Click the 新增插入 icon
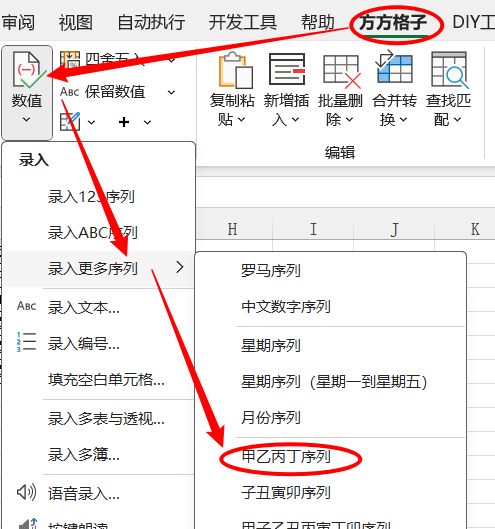Screen dimensions: 495x529 (x=287, y=69)
